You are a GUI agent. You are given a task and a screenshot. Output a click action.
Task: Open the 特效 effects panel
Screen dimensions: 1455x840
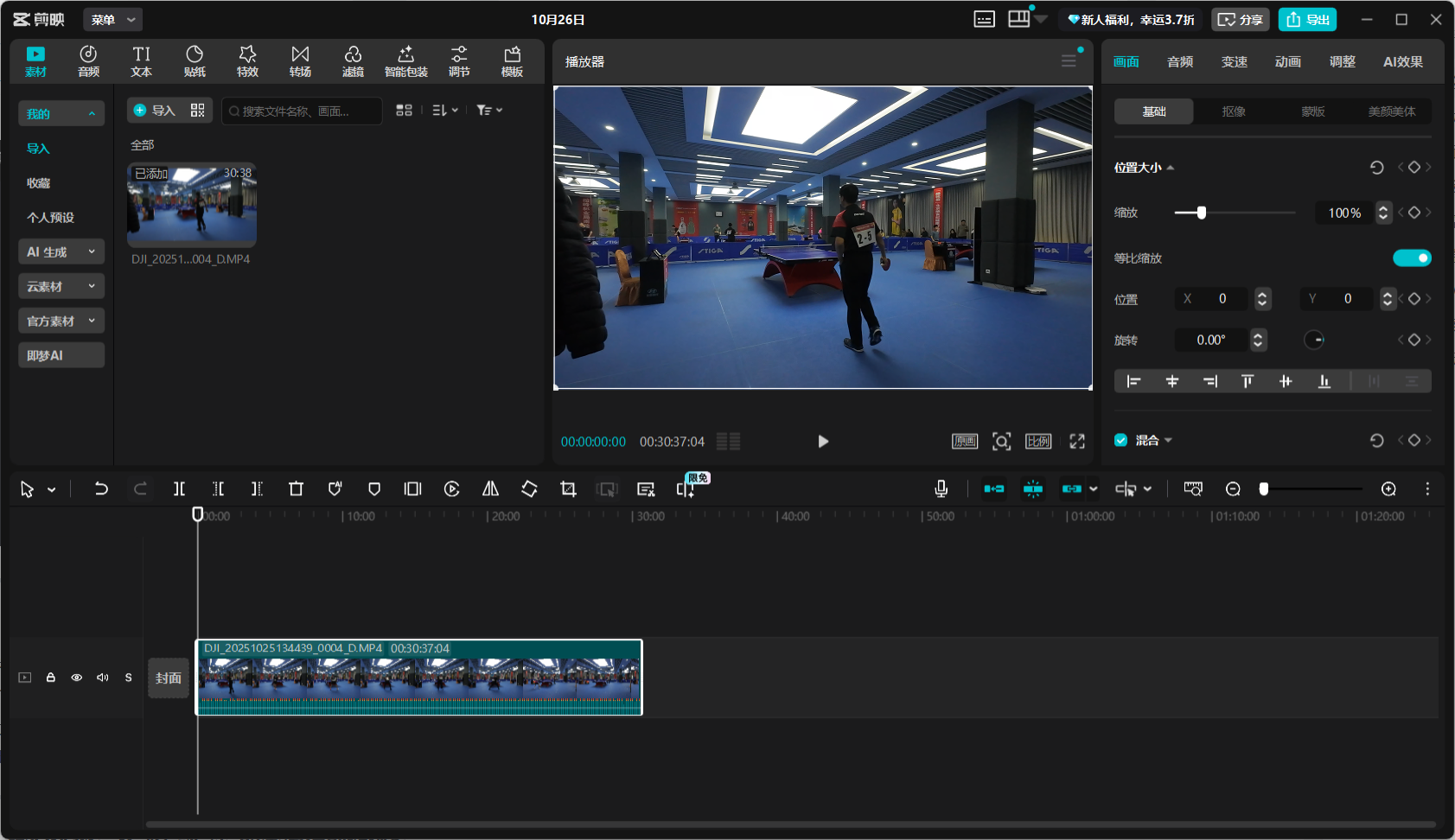pyautogui.click(x=247, y=61)
